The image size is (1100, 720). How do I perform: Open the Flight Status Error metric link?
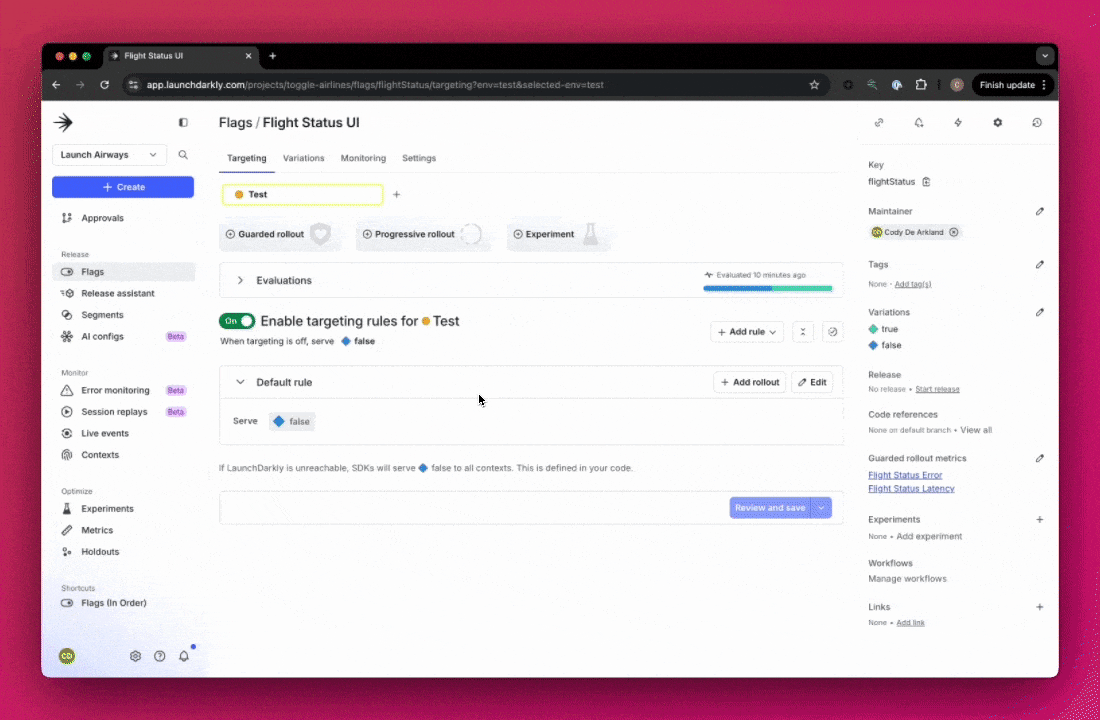[905, 475]
